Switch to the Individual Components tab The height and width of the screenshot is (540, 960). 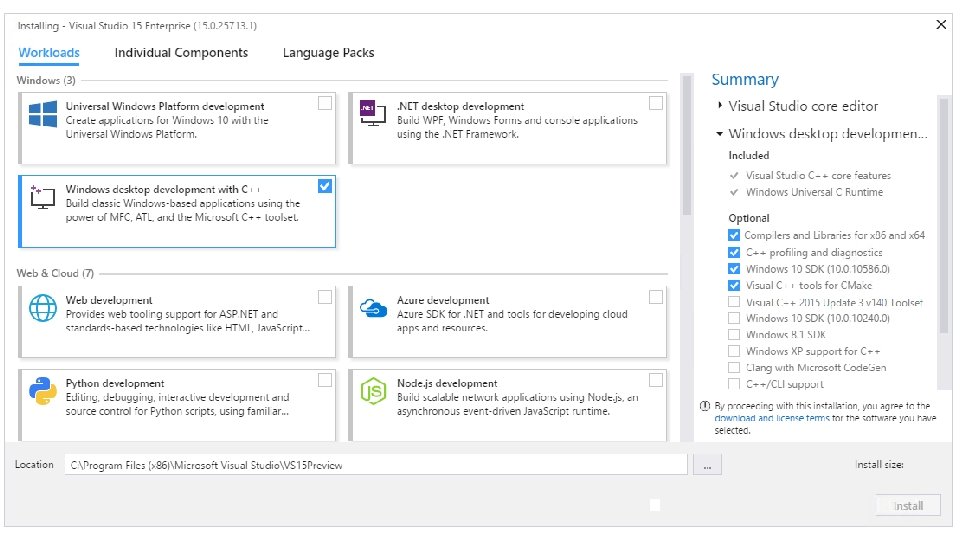pos(181,53)
